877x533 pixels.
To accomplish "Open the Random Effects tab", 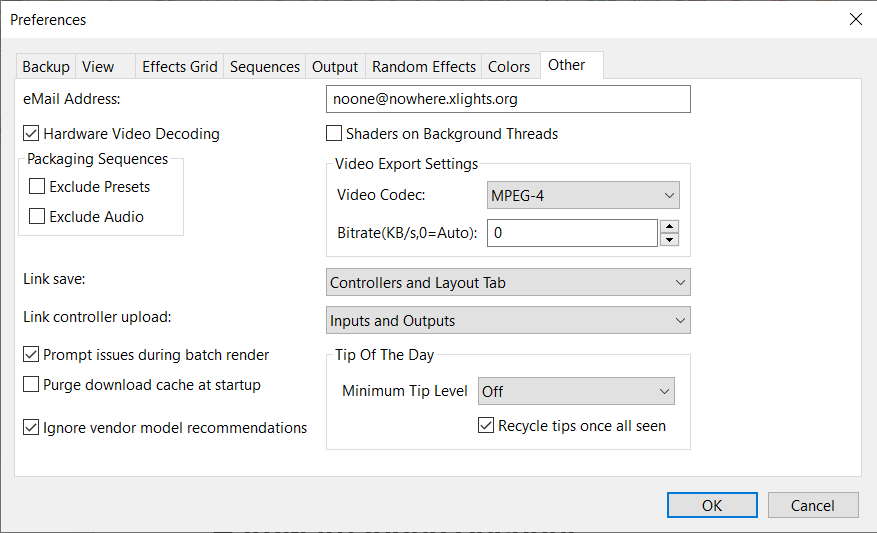I will (x=424, y=67).
